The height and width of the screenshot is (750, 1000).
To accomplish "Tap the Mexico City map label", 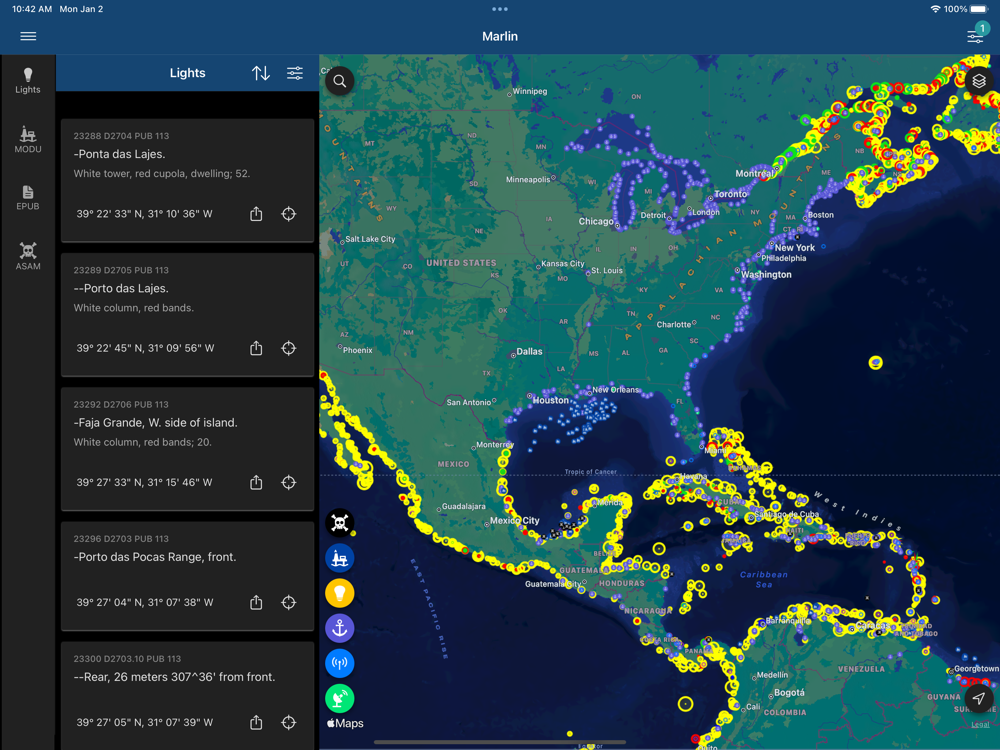I will [514, 520].
